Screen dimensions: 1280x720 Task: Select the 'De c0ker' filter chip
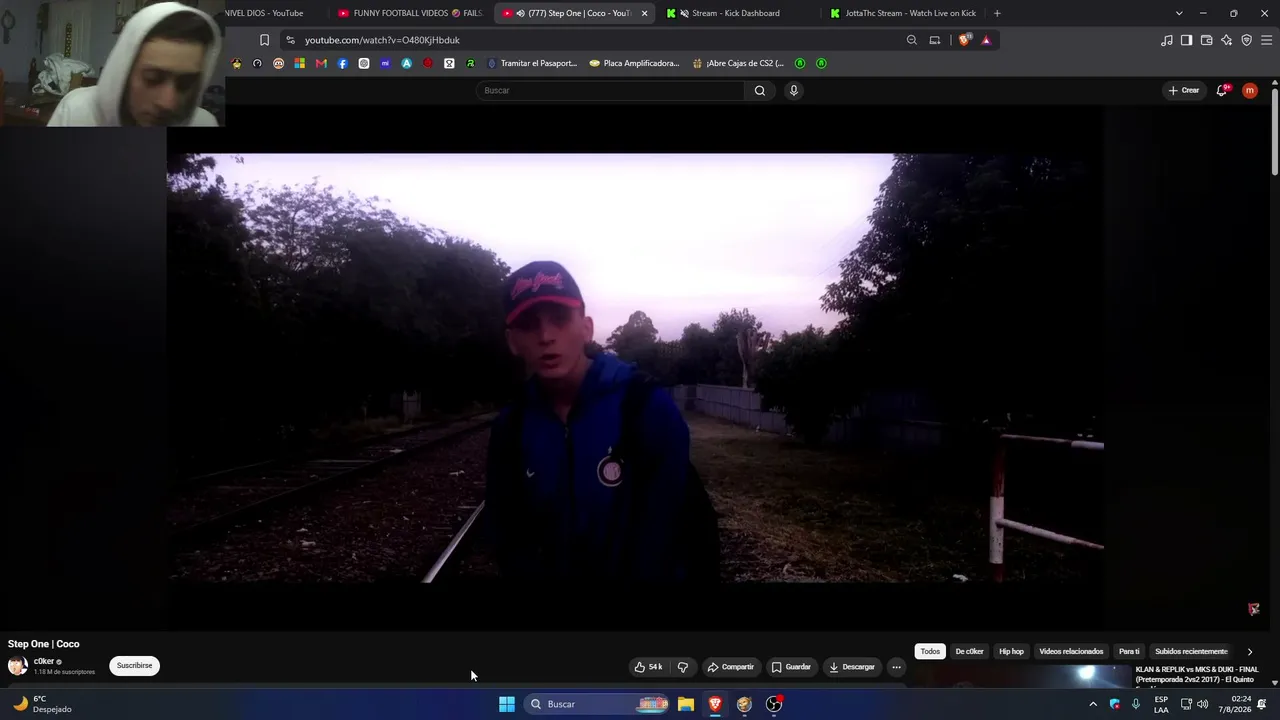969,652
